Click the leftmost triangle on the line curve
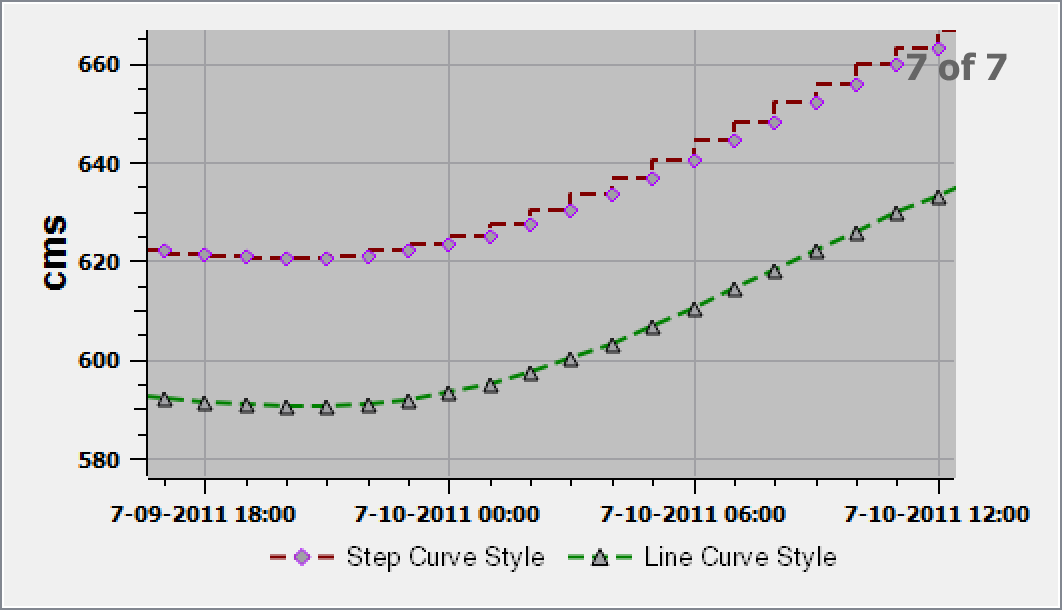 pos(164,400)
